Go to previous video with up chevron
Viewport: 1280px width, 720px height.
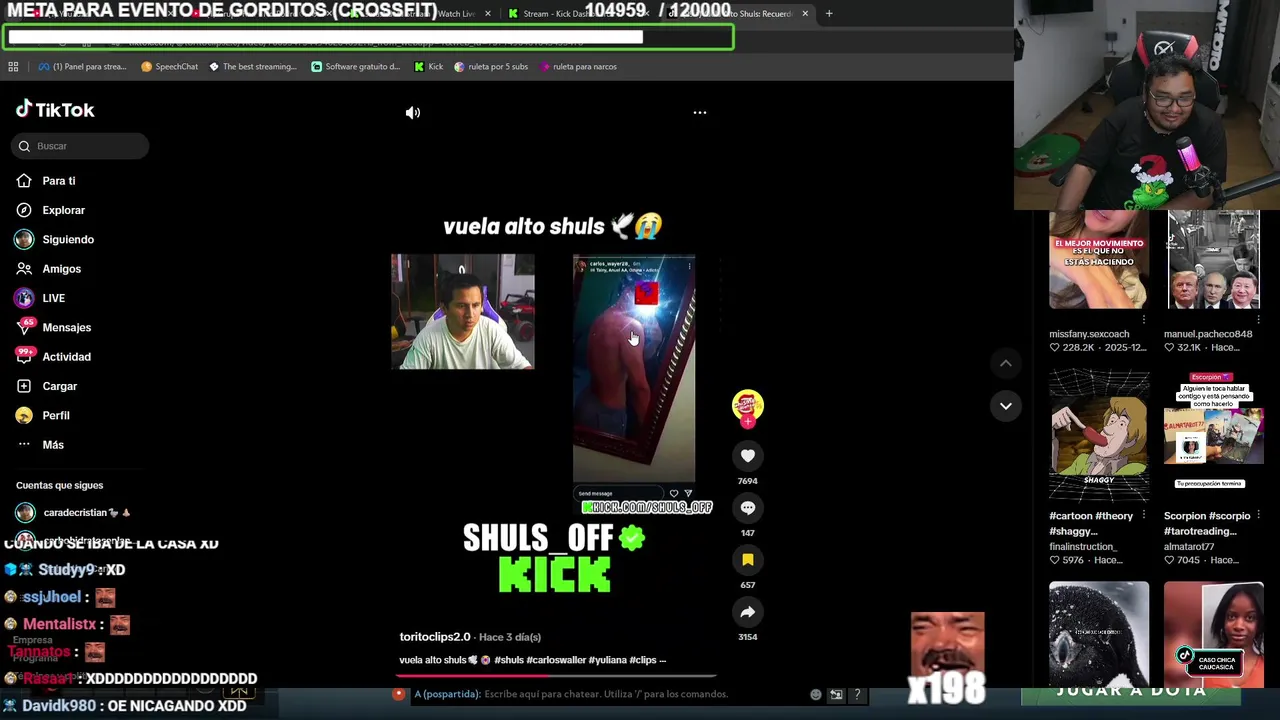click(1006, 363)
